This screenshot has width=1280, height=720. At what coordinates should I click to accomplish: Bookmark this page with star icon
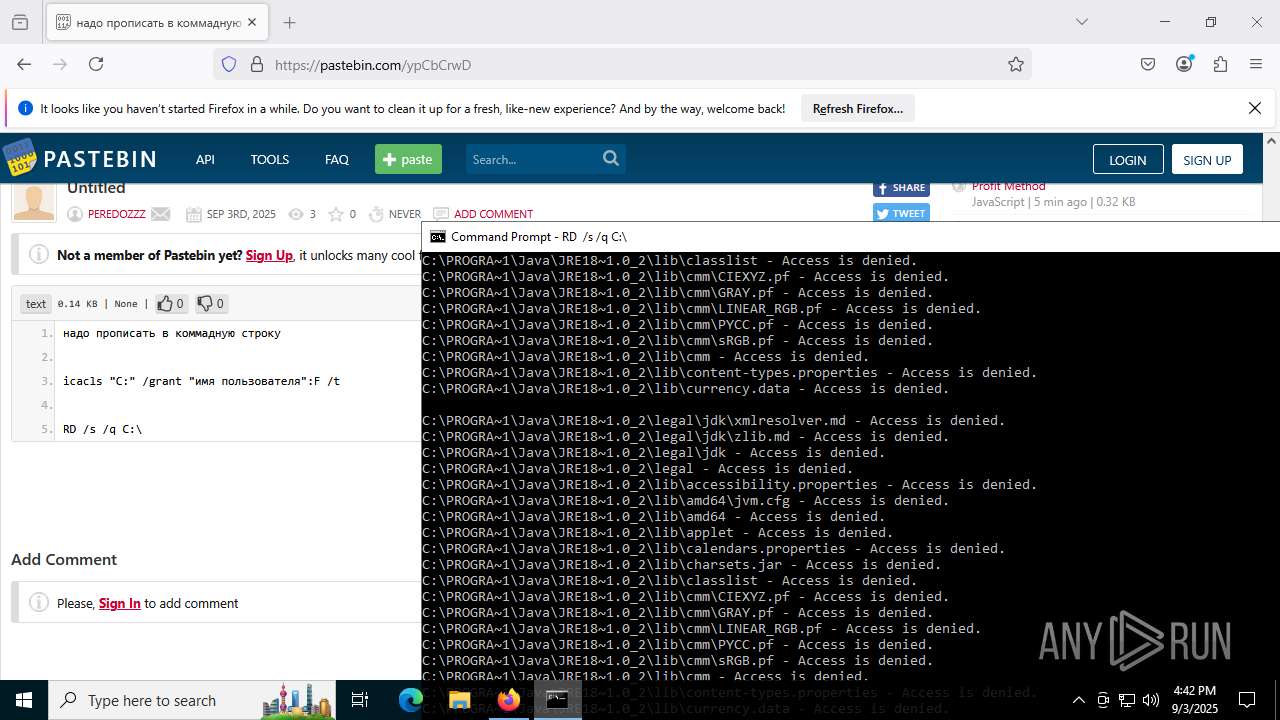(1016, 64)
